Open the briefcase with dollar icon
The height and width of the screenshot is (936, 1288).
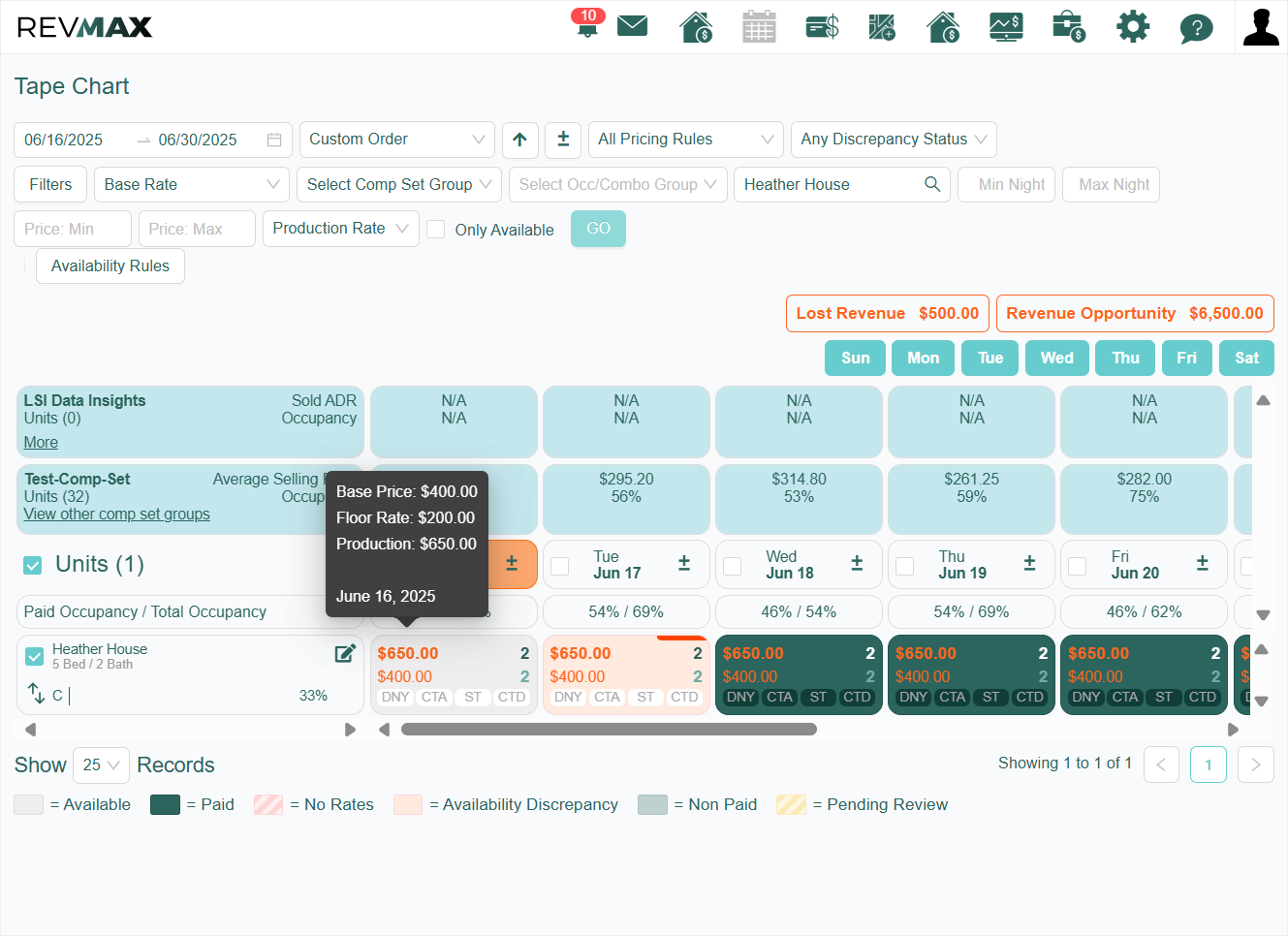pos(1069,26)
